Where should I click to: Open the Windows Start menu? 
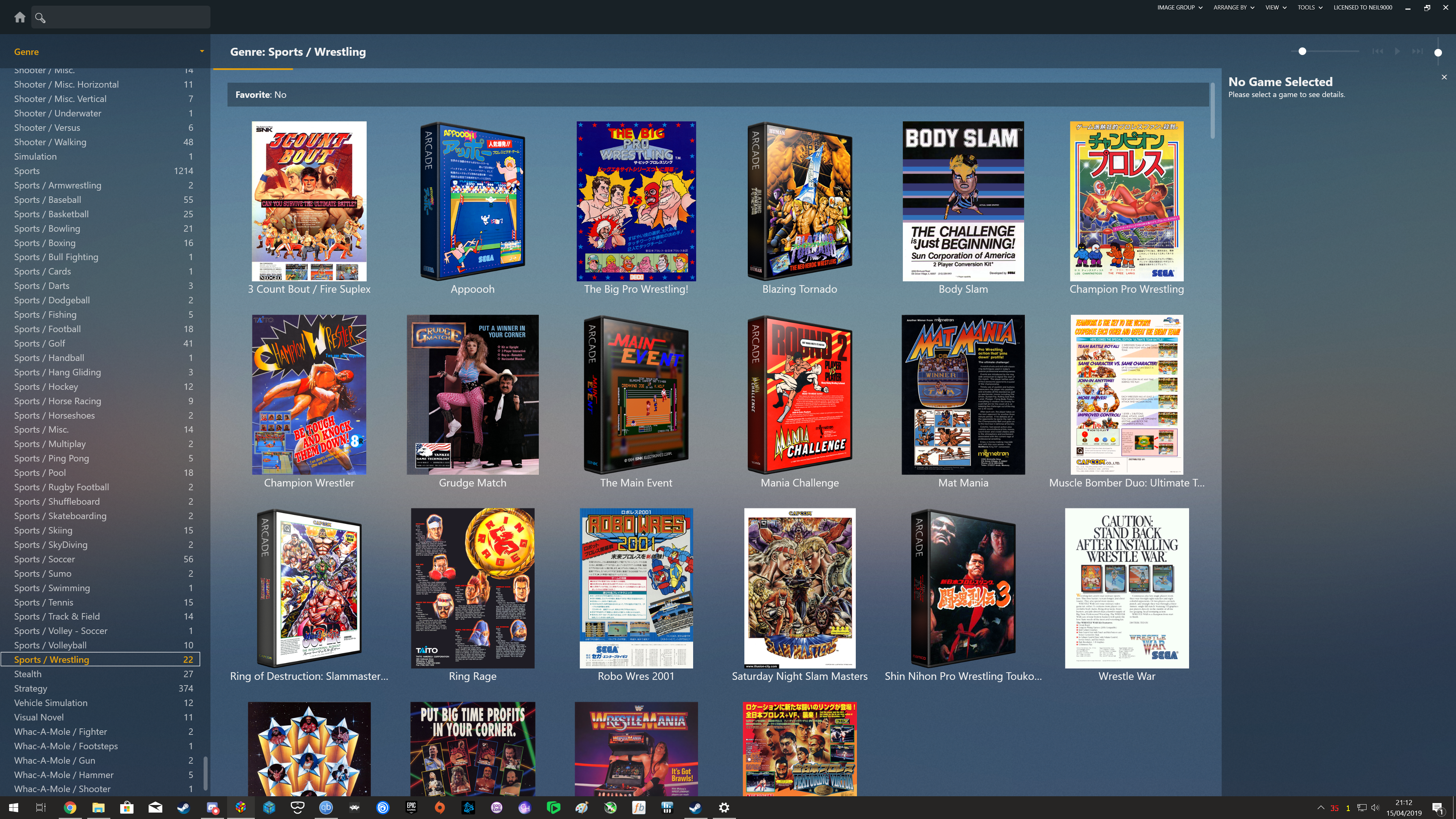14,808
